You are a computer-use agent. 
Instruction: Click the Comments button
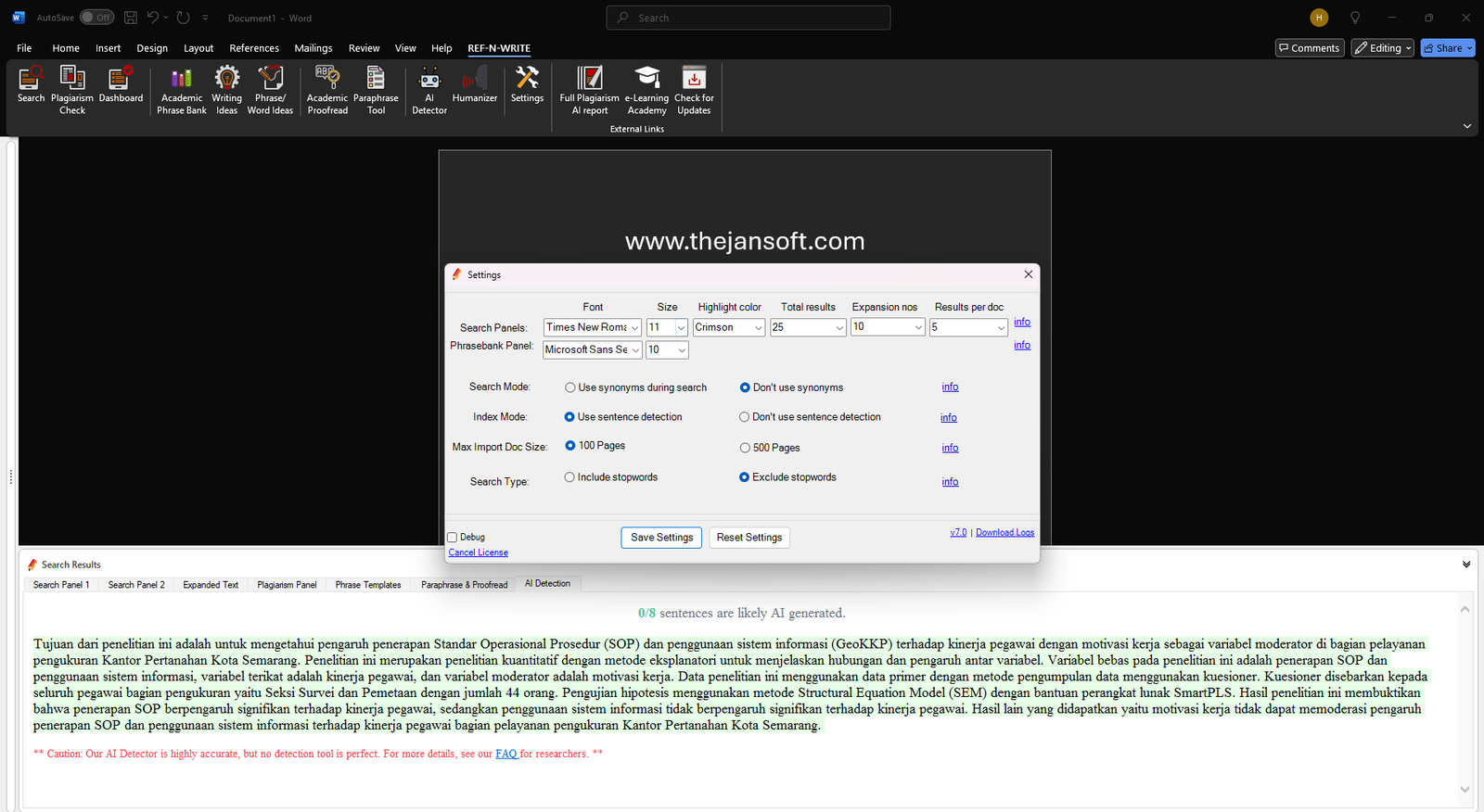pos(1310,48)
